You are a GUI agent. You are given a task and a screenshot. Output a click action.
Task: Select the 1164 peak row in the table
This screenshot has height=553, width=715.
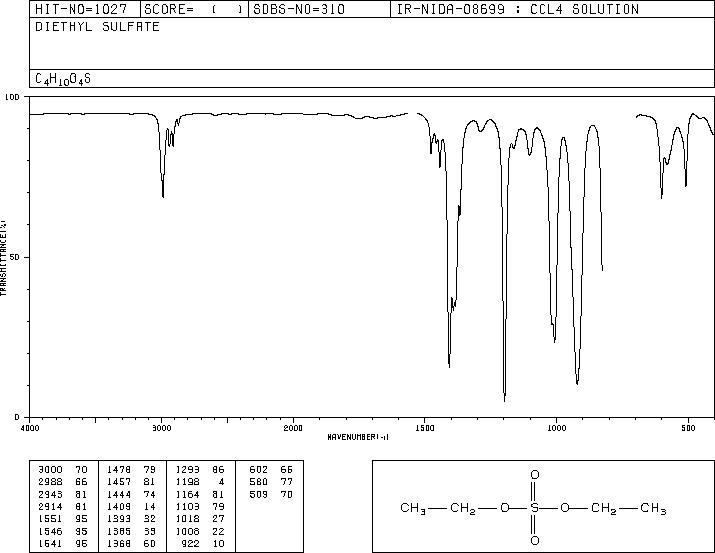200,494
